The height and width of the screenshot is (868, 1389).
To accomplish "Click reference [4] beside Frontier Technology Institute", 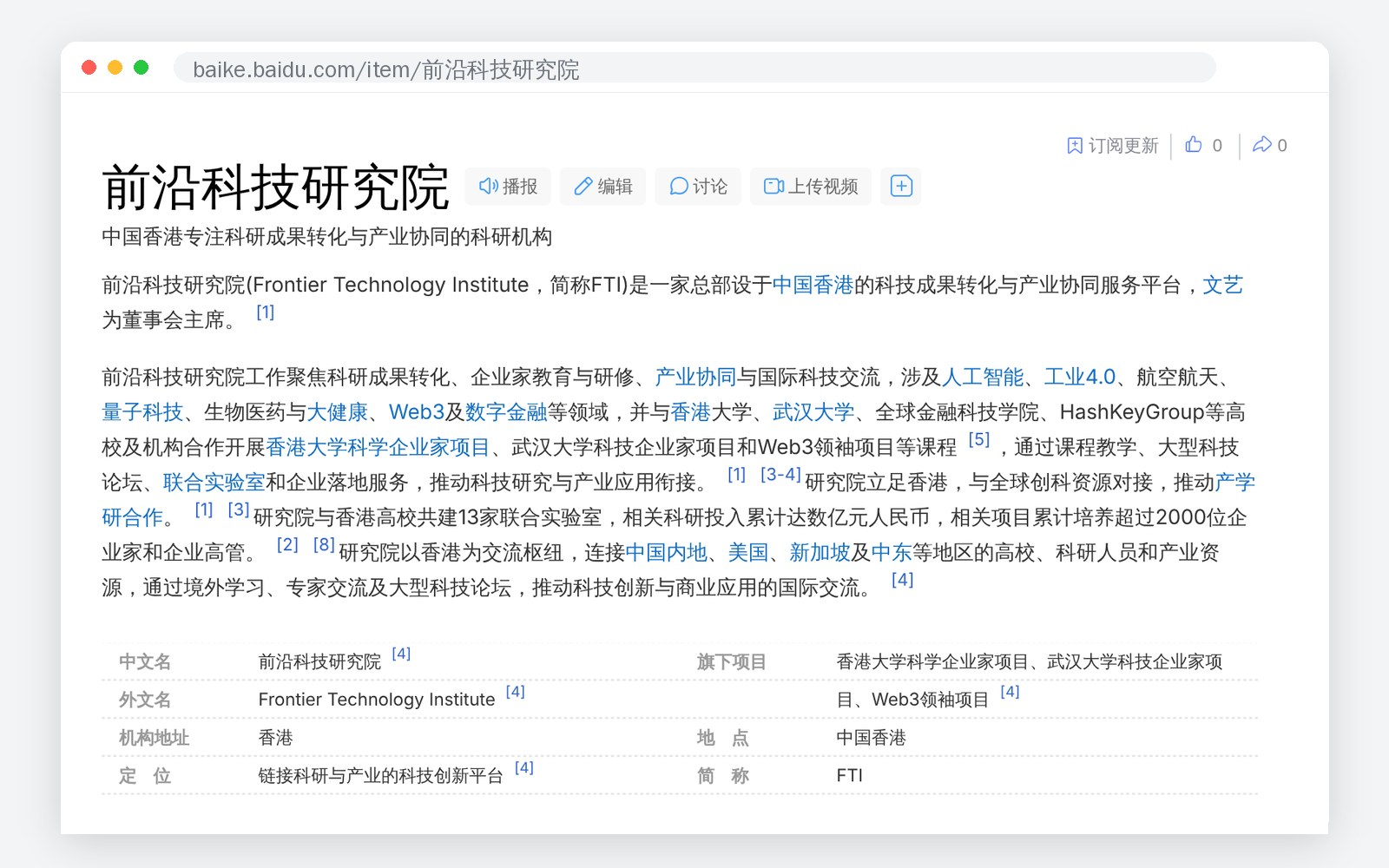I will [x=516, y=691].
